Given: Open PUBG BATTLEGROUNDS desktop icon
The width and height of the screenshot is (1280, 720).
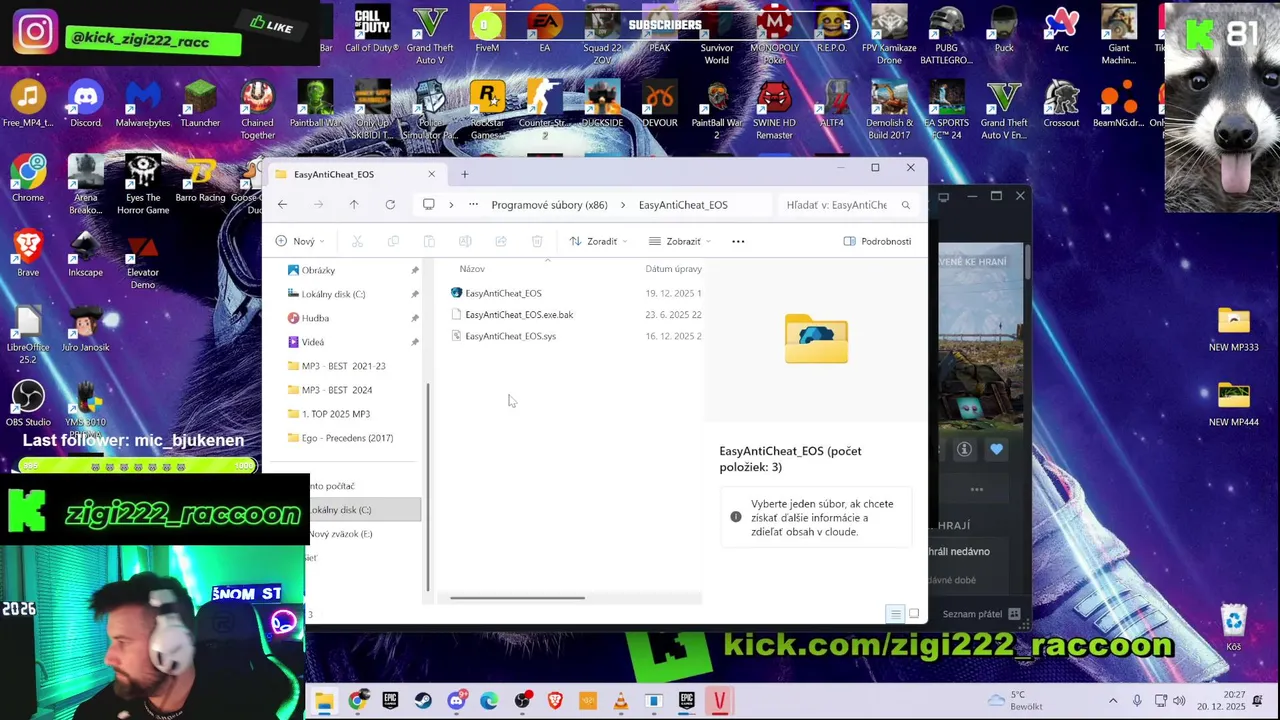Looking at the screenshot, I should tap(947, 35).
